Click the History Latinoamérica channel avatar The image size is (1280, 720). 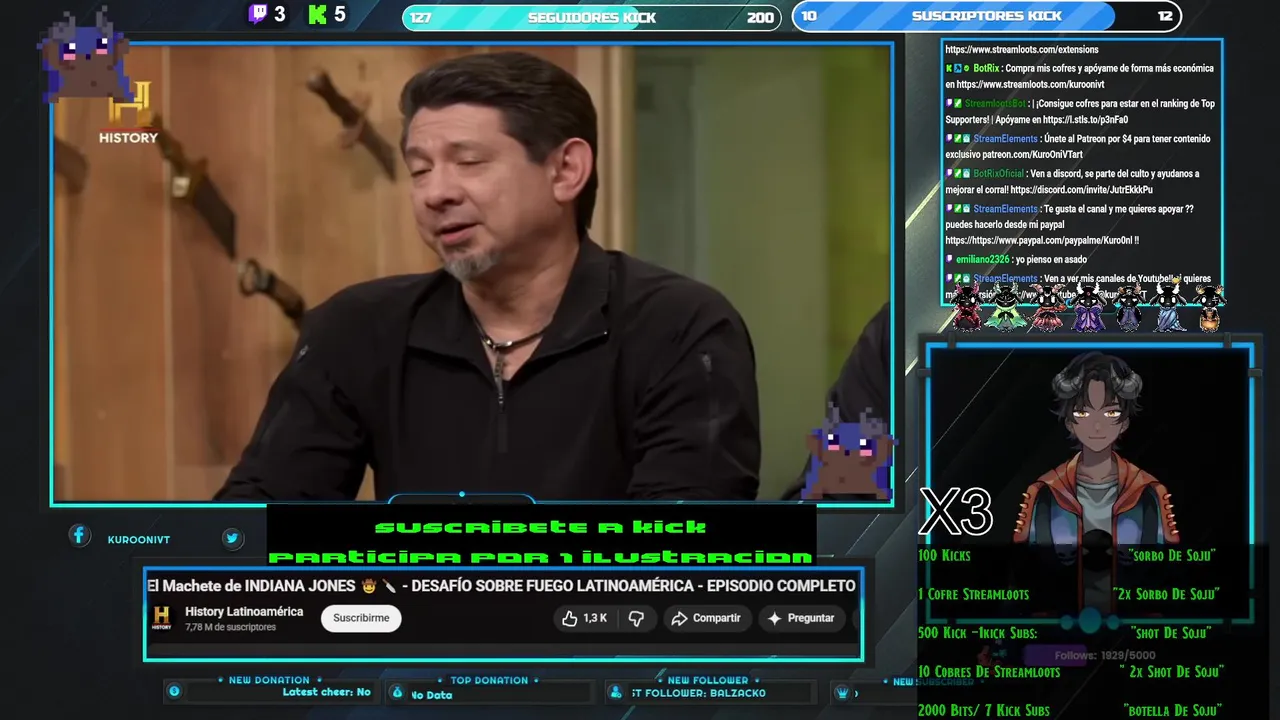click(x=162, y=618)
